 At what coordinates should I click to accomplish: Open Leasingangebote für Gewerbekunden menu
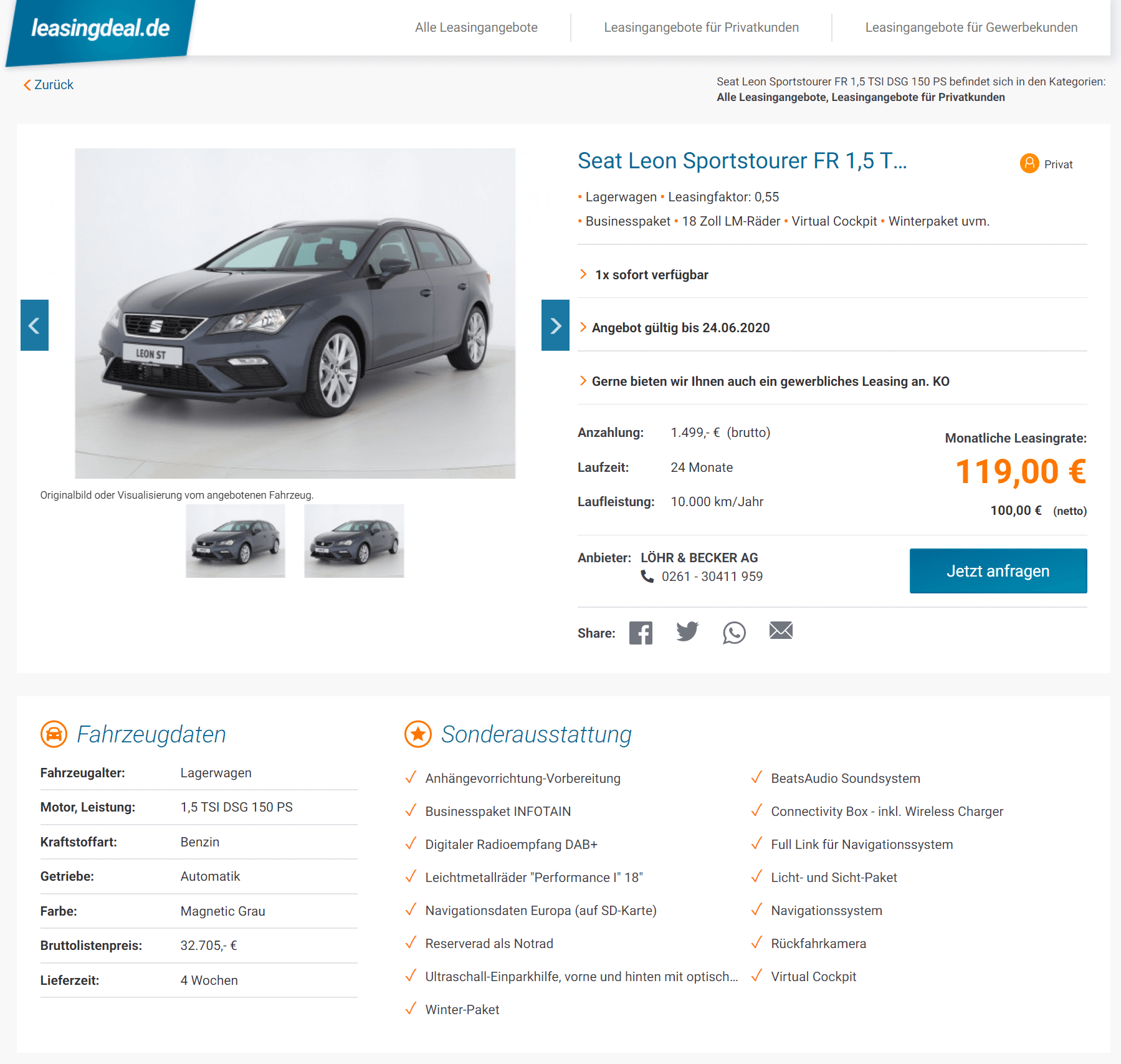(x=971, y=27)
